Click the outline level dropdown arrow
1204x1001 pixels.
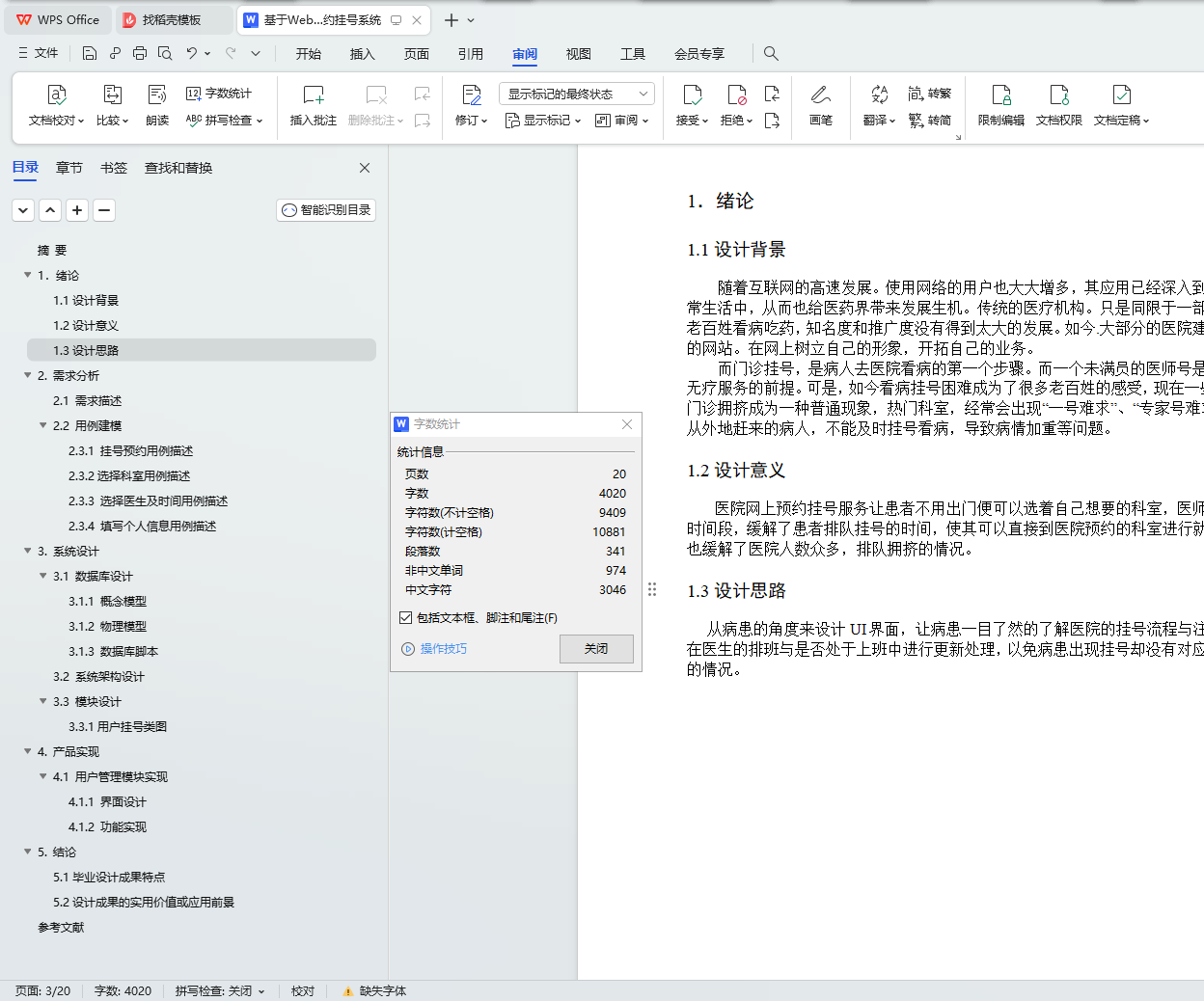point(23,210)
